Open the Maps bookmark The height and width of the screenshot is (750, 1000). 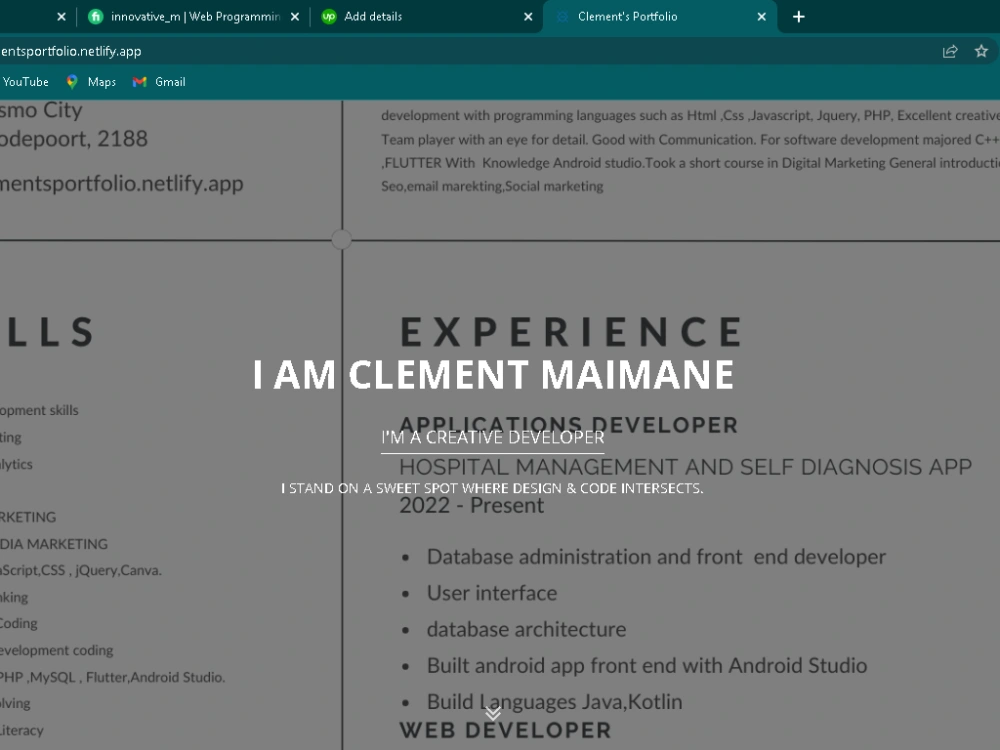click(92, 82)
